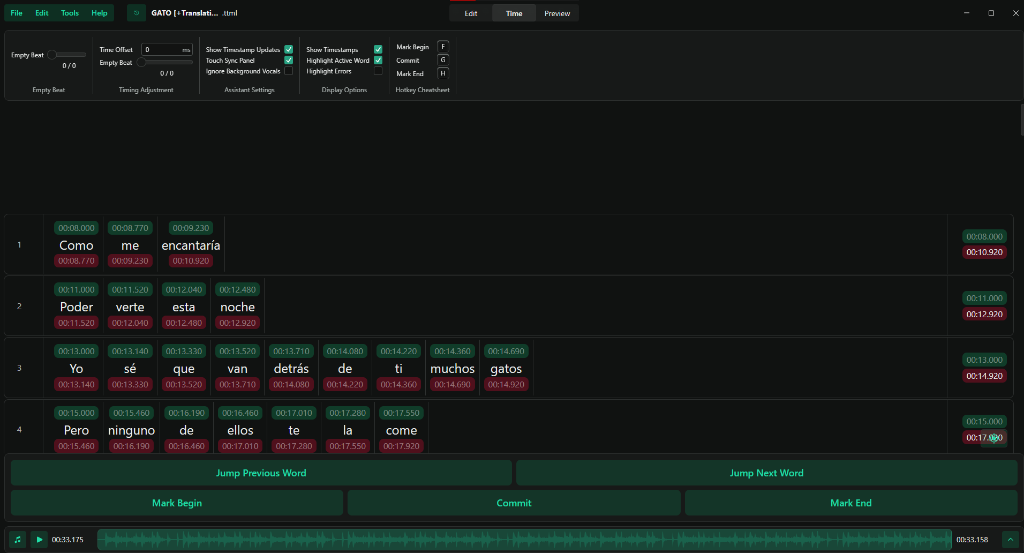Select the word 'noche' in line 2

[x=238, y=307]
